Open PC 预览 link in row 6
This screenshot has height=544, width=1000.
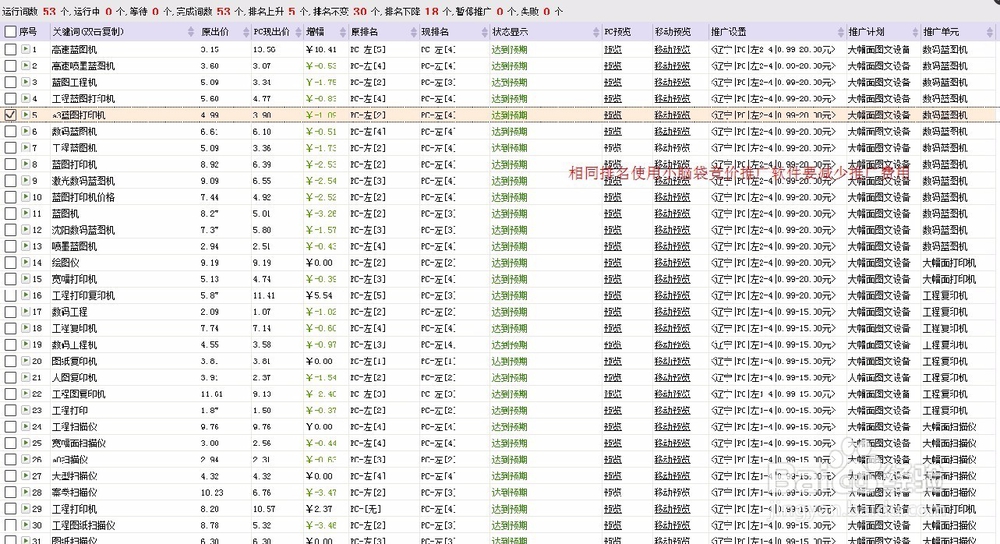pos(612,131)
